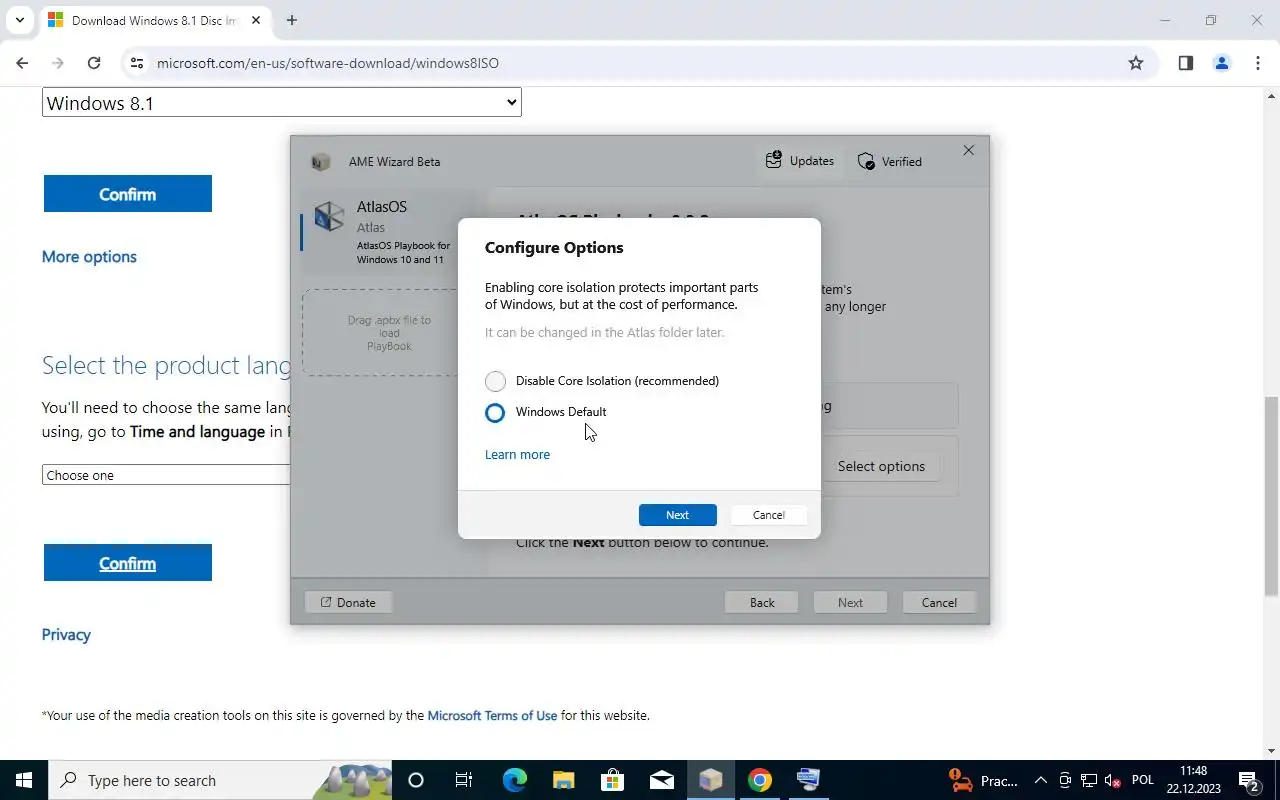Image resolution: width=1280 pixels, height=800 pixels.
Task: Click the Type here to search box
Action: 220,780
